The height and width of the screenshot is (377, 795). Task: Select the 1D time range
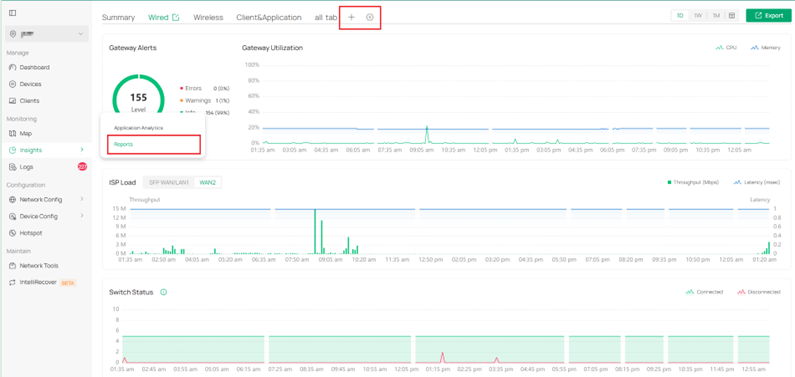[x=679, y=16]
